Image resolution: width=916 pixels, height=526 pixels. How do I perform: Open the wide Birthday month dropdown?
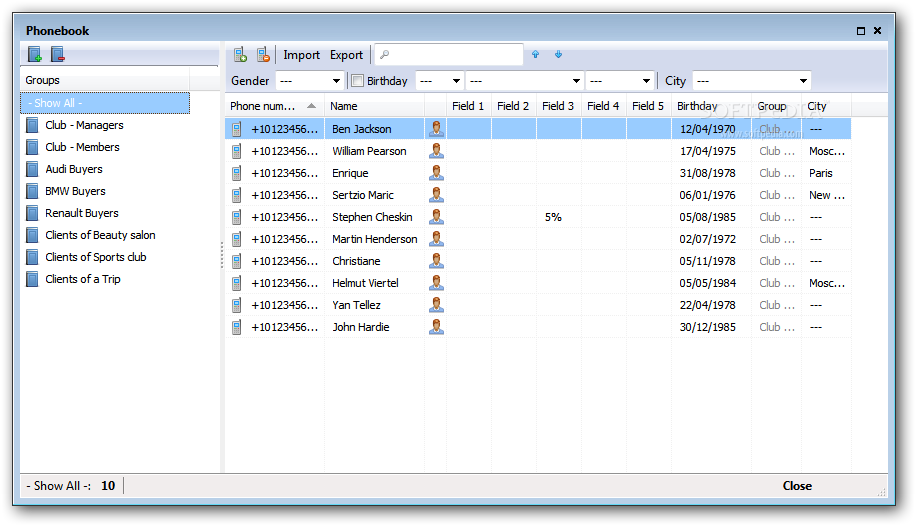(x=525, y=81)
